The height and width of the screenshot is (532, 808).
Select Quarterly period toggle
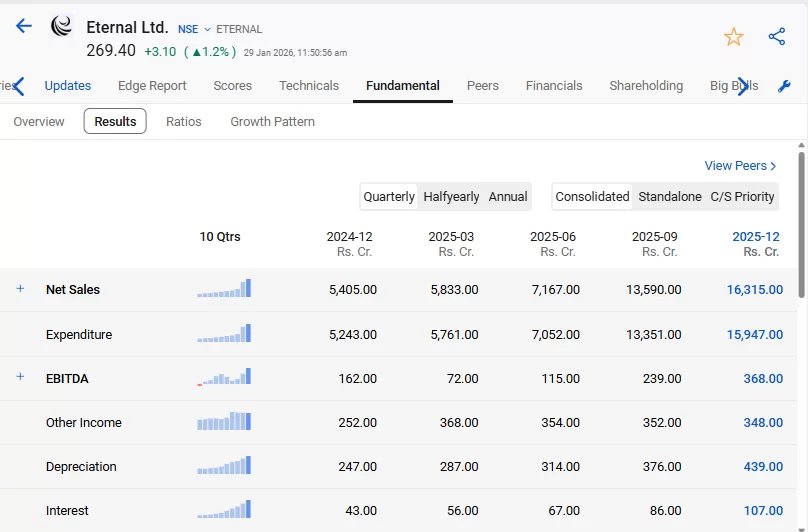tap(389, 197)
